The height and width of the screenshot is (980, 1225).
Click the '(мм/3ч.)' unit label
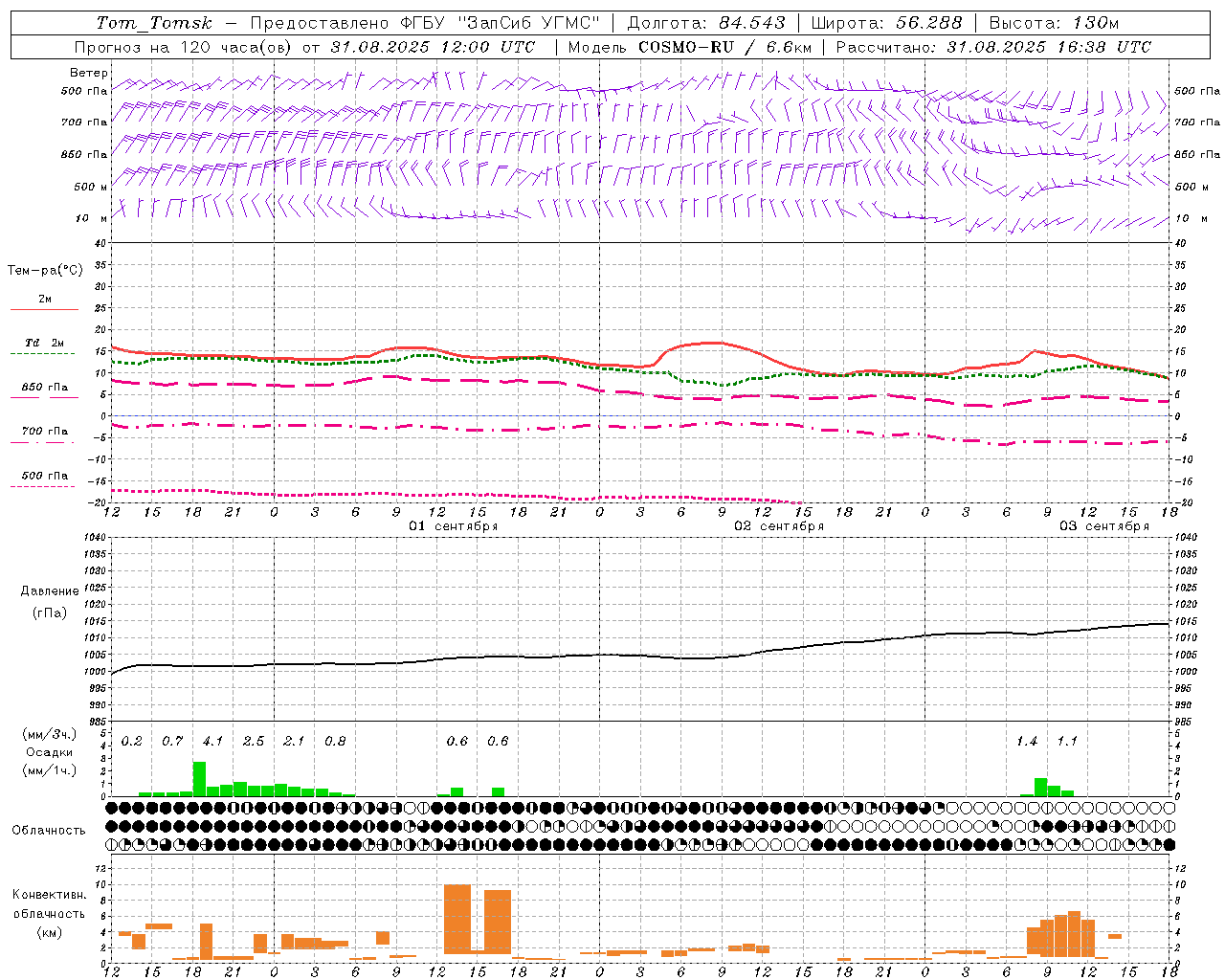pos(50,734)
